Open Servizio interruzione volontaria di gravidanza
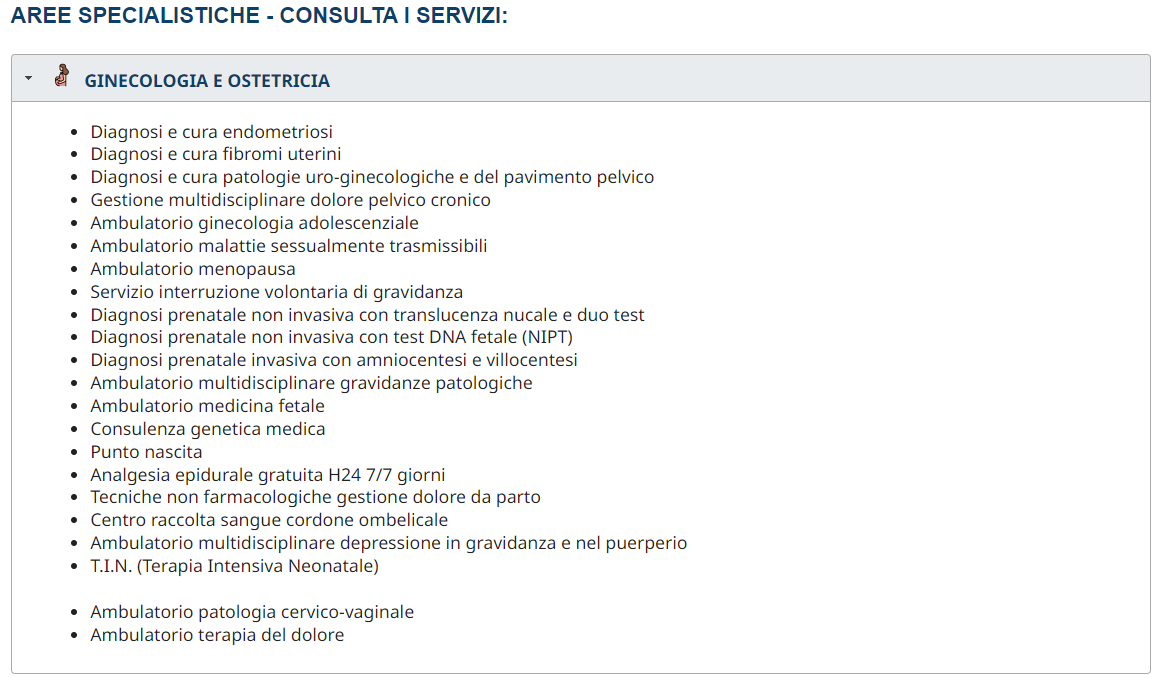 [276, 292]
